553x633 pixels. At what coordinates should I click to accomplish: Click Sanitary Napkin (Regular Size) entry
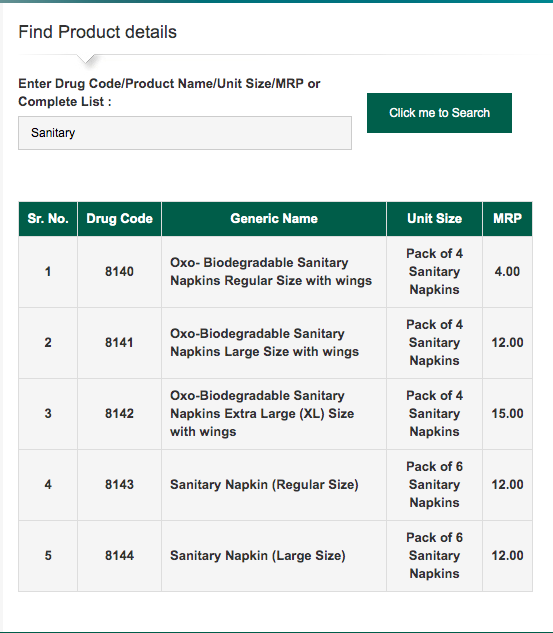(x=264, y=485)
